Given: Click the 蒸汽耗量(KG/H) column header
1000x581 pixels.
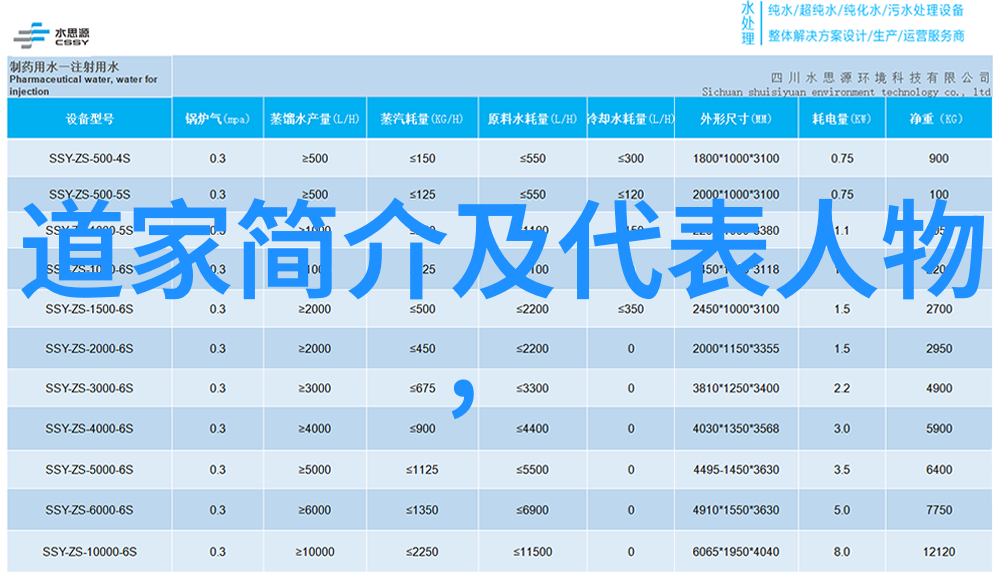Looking at the screenshot, I should [x=421, y=118].
